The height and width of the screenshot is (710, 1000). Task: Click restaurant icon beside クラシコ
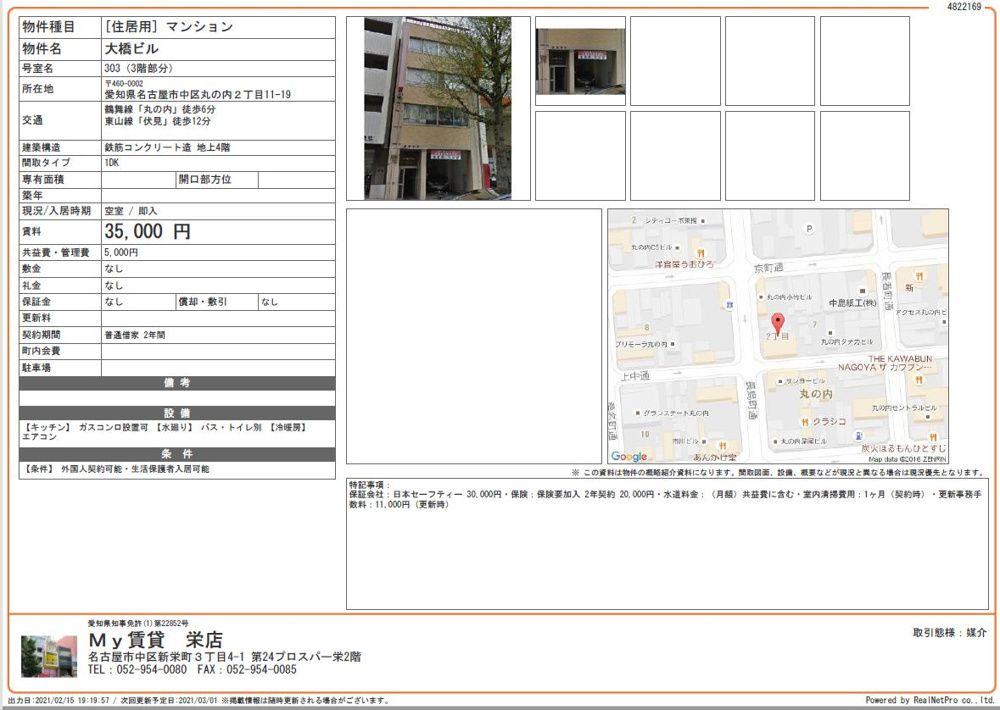(x=805, y=422)
